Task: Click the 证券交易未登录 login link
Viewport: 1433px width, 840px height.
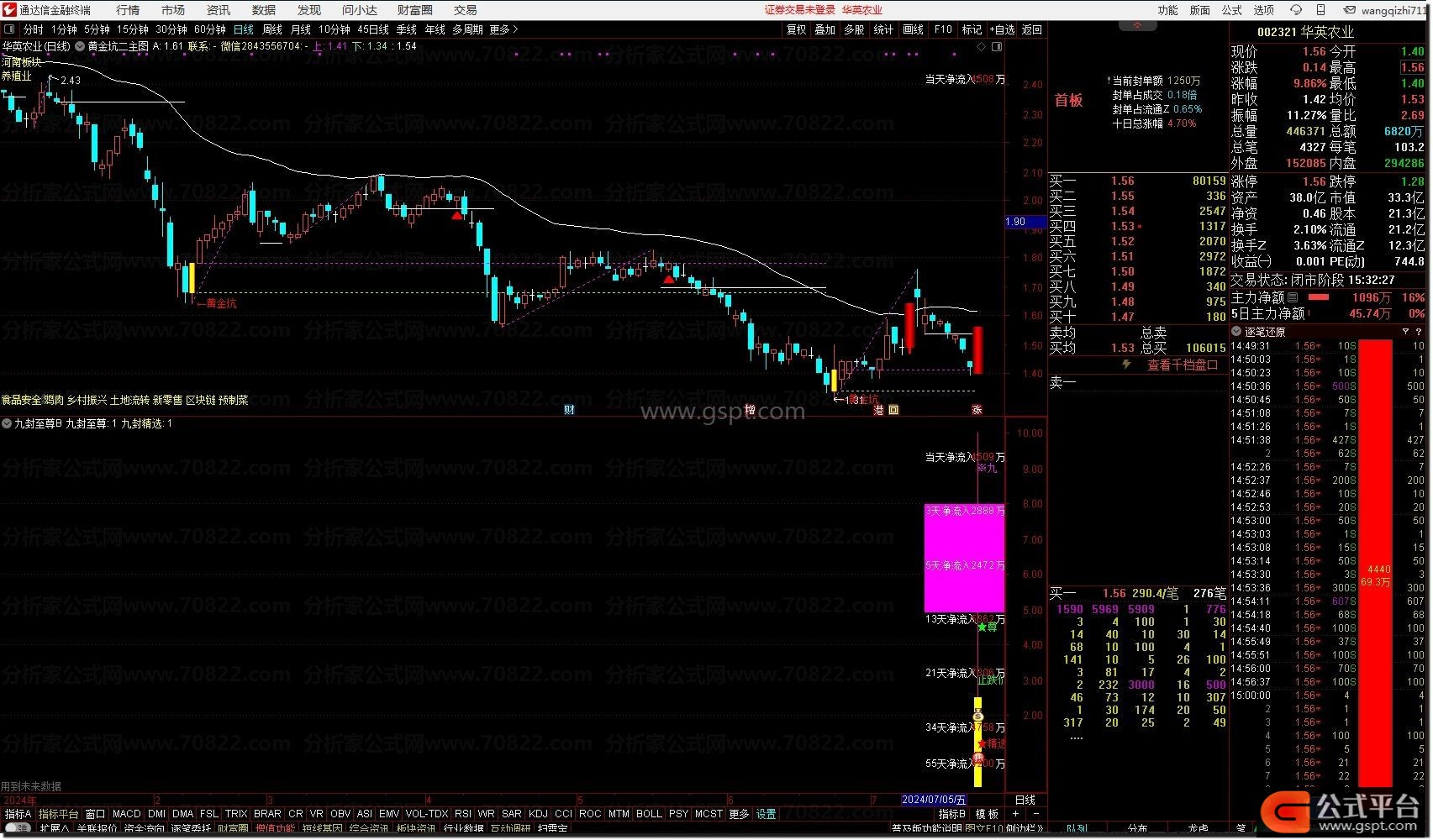Action: tap(799, 10)
